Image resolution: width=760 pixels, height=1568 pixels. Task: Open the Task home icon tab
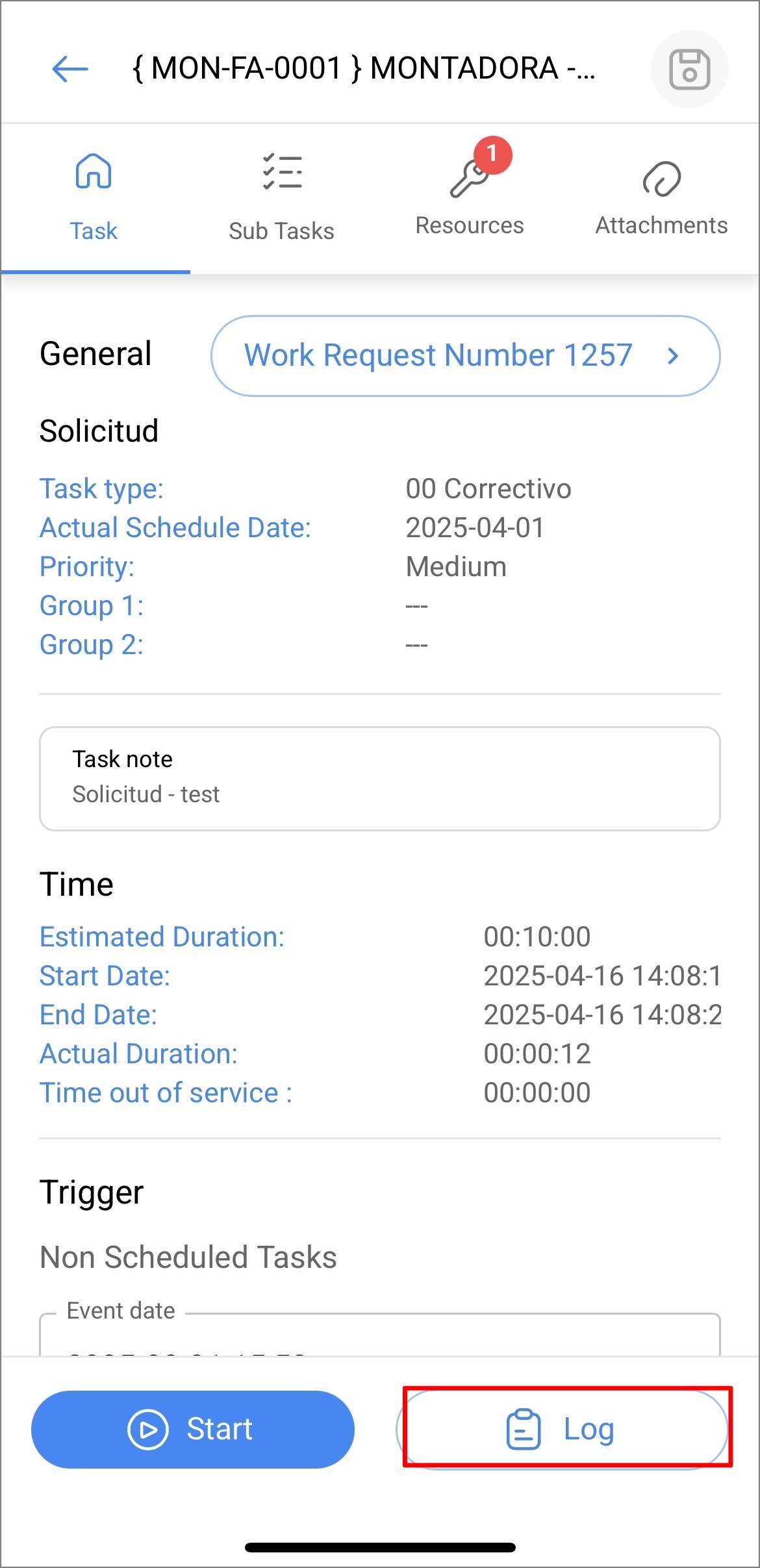coord(94,171)
